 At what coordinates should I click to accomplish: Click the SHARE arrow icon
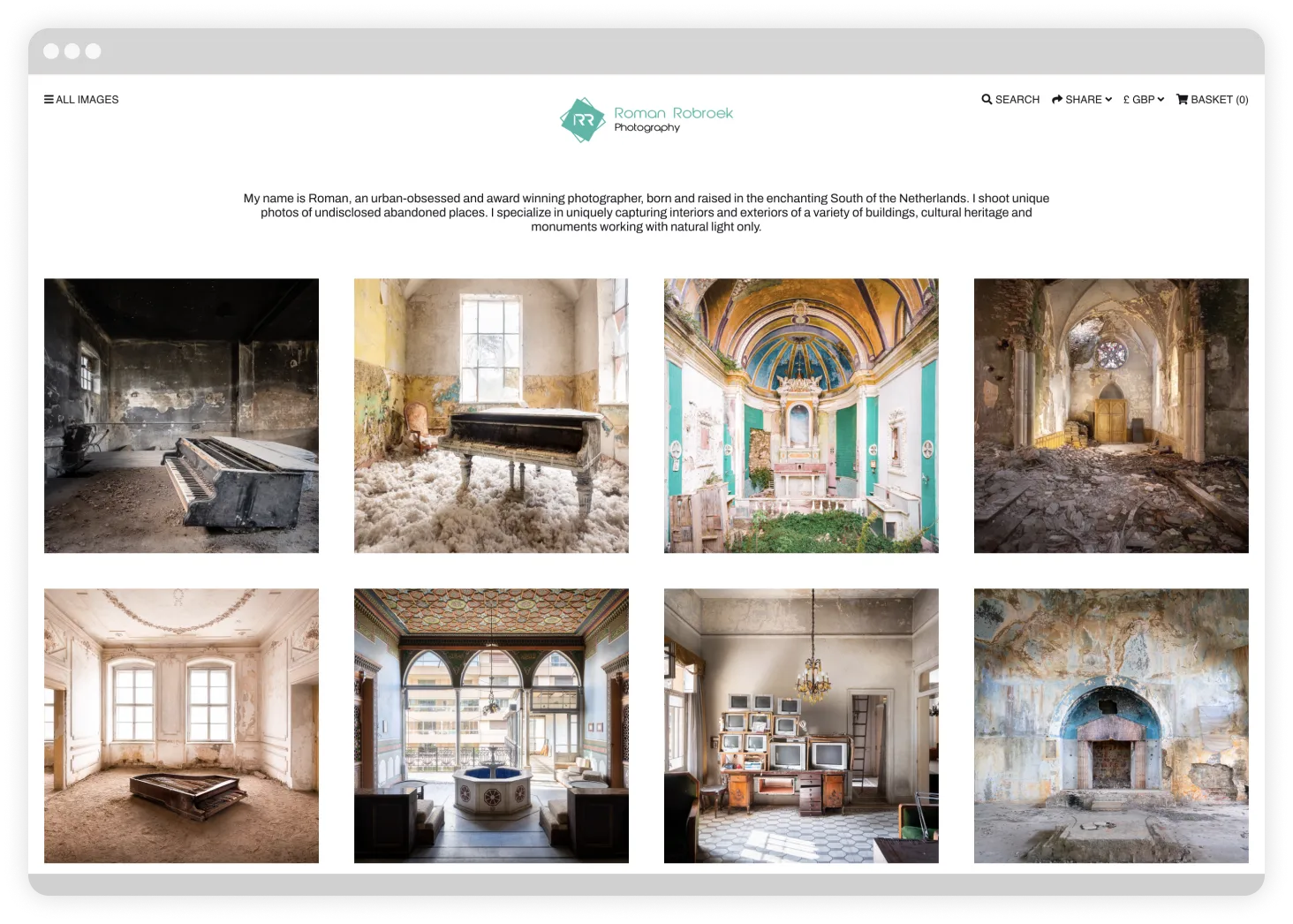(x=1057, y=100)
